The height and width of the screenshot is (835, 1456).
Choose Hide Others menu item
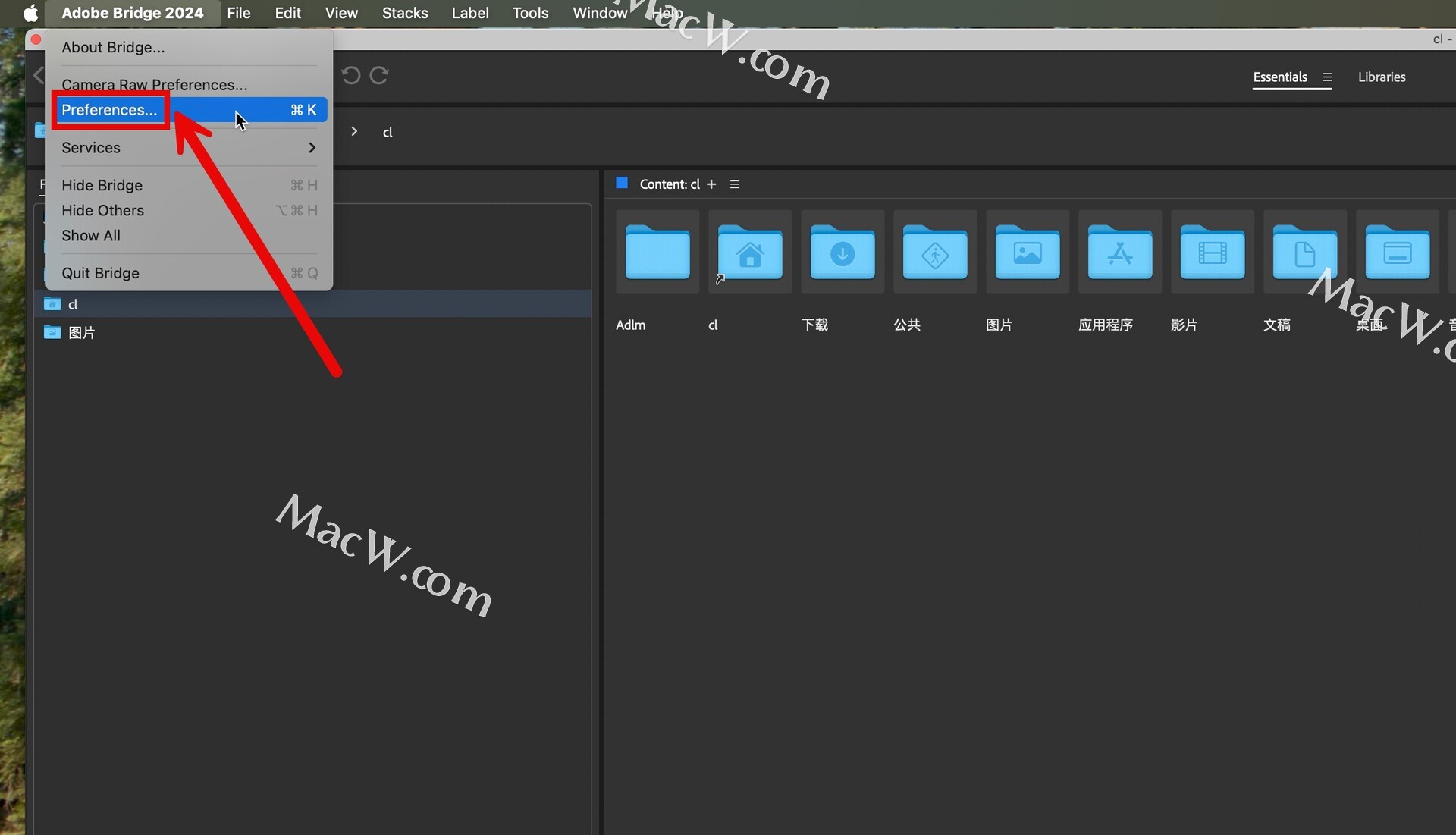coord(189,210)
